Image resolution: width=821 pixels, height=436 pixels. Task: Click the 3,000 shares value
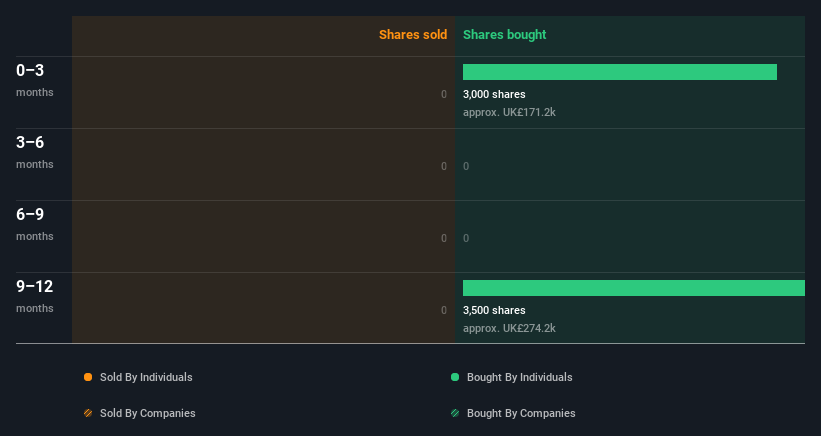coord(494,94)
